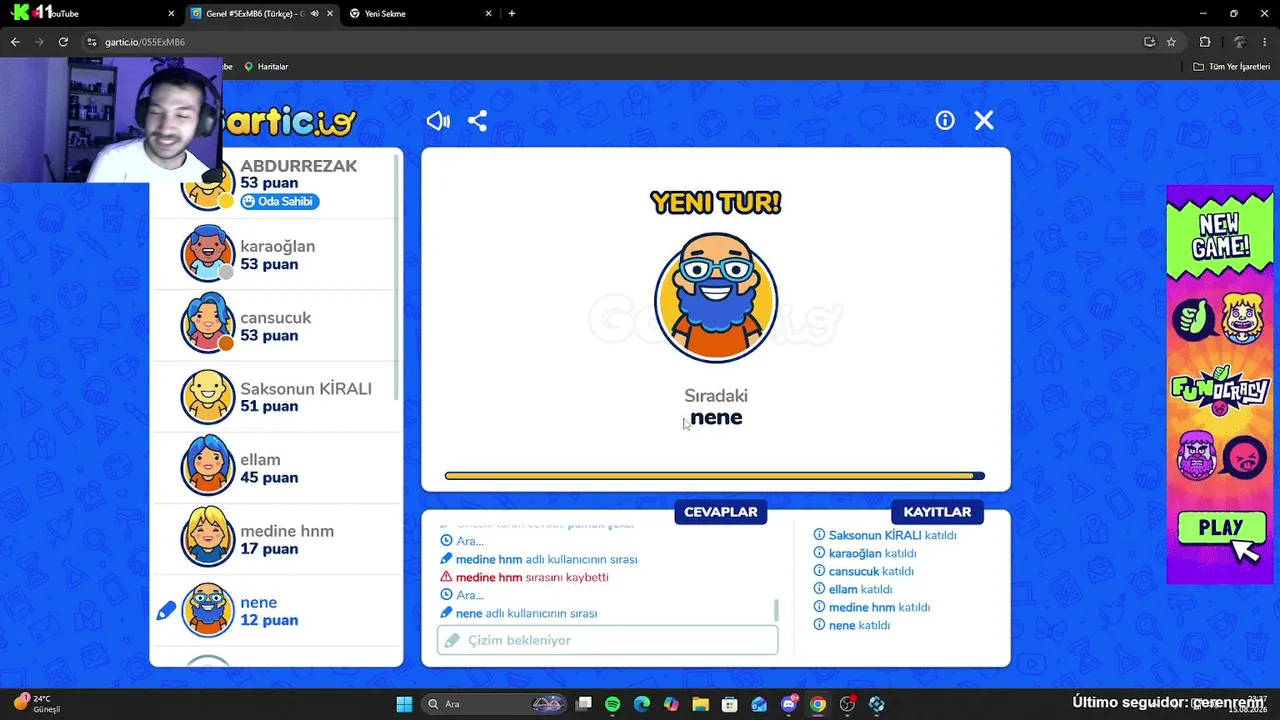
Task: Click the PLAY button in the ad
Action: pos(1220,529)
